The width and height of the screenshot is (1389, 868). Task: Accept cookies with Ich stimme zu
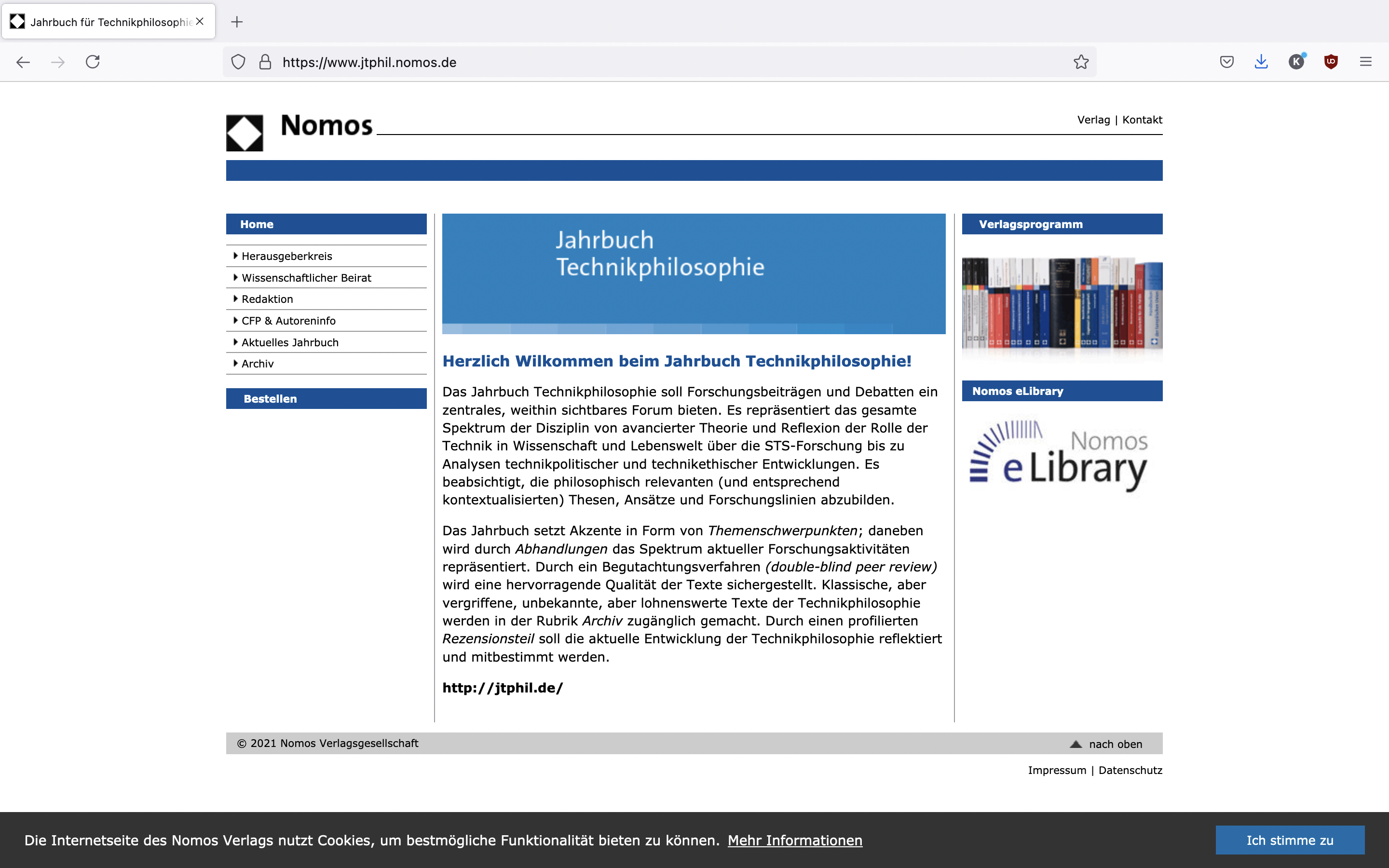point(1289,840)
